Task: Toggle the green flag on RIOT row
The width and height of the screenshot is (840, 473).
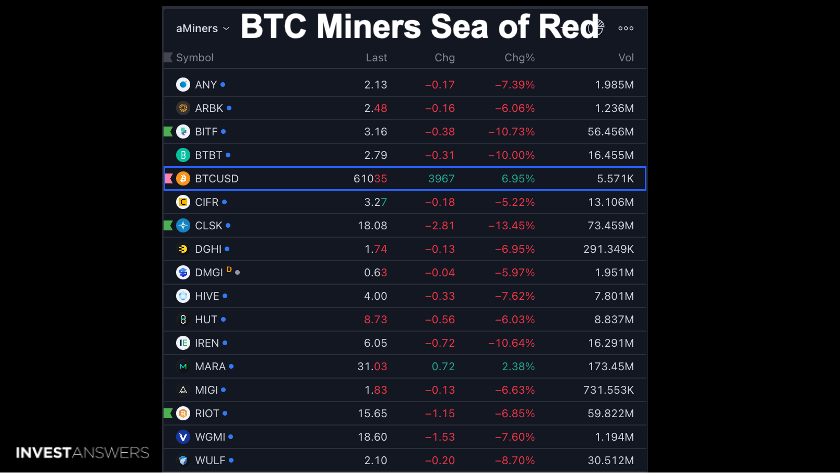Action: 168,414
